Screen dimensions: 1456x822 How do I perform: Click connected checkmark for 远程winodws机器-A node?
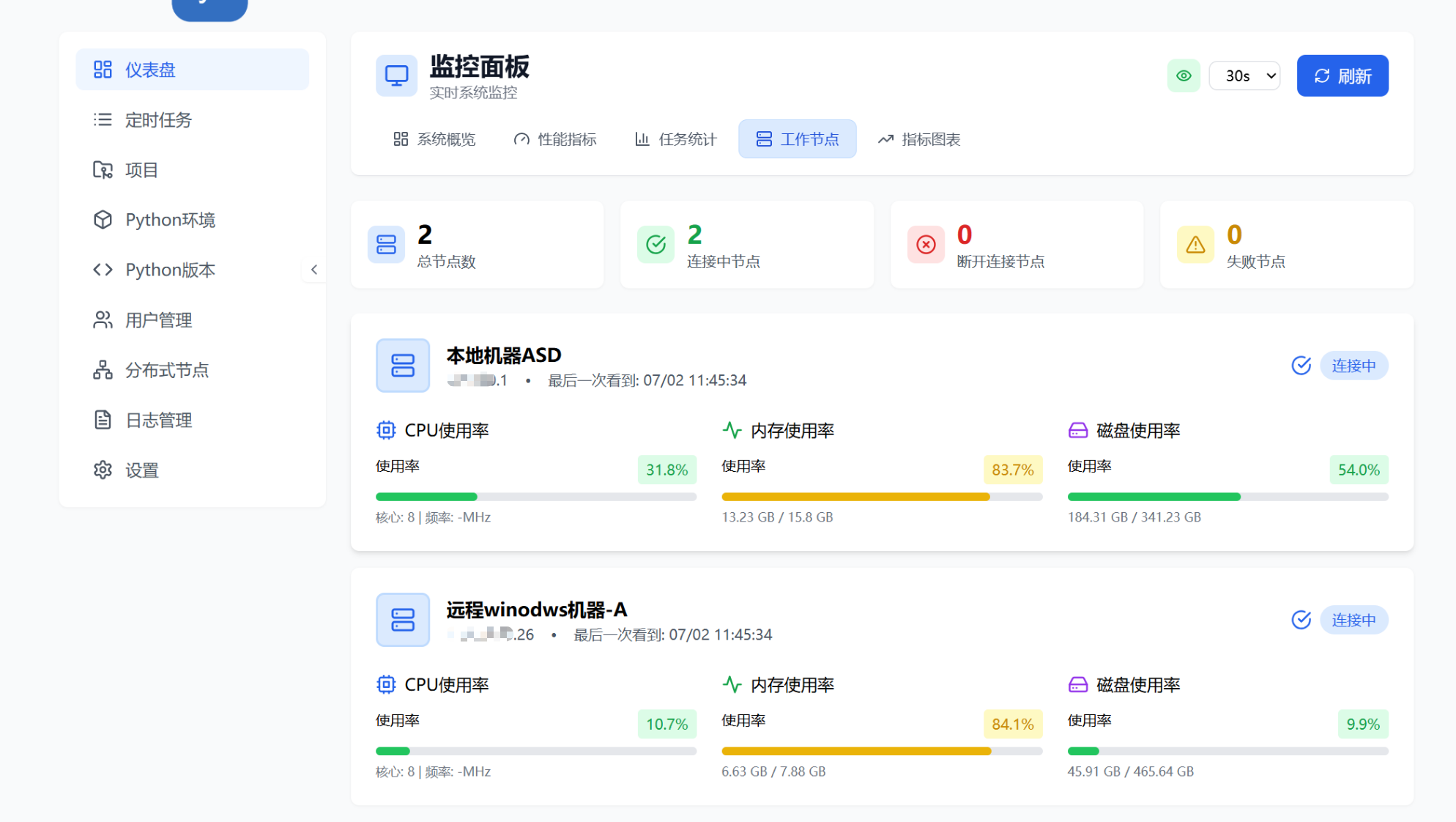(1301, 620)
